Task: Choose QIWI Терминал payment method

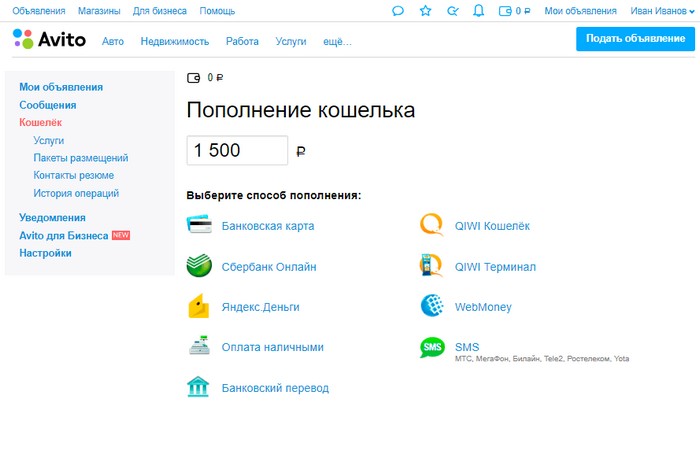Action: pyautogui.click(x=496, y=267)
